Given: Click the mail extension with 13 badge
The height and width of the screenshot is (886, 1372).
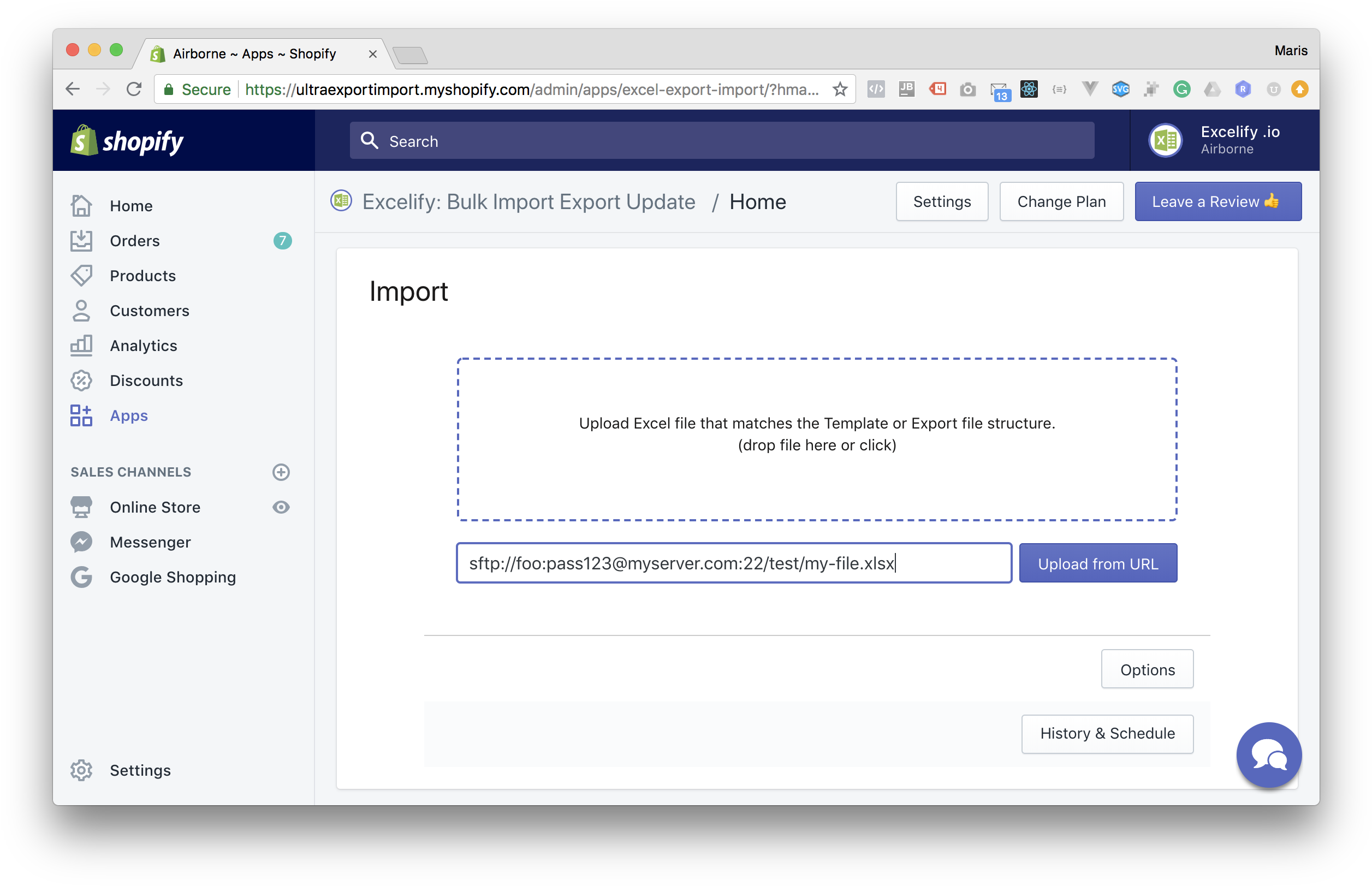Looking at the screenshot, I should [1000, 91].
